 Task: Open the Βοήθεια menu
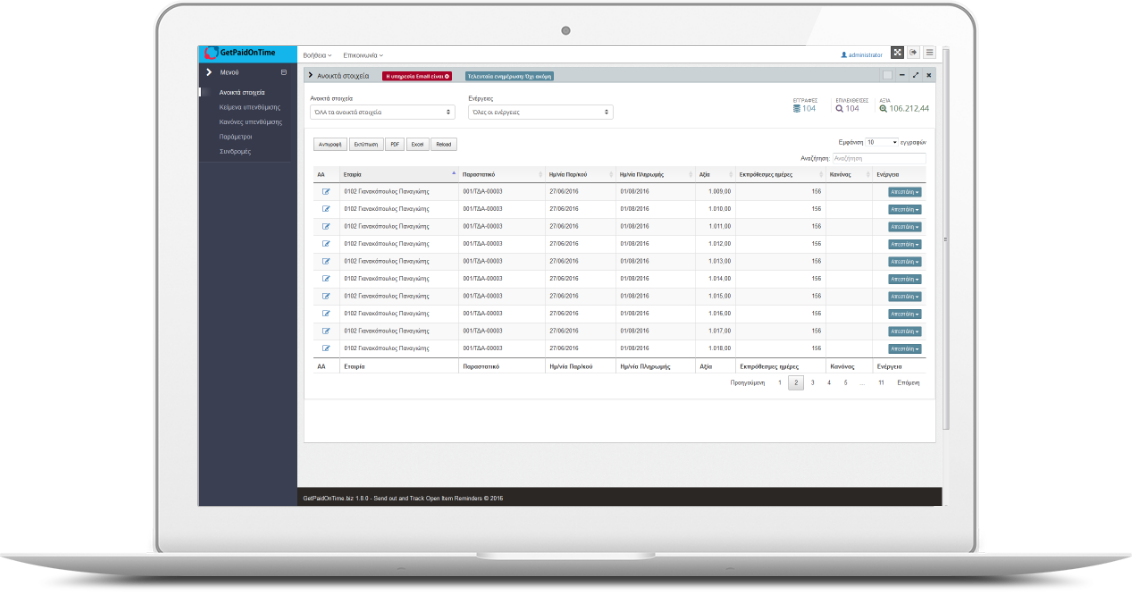(317, 55)
